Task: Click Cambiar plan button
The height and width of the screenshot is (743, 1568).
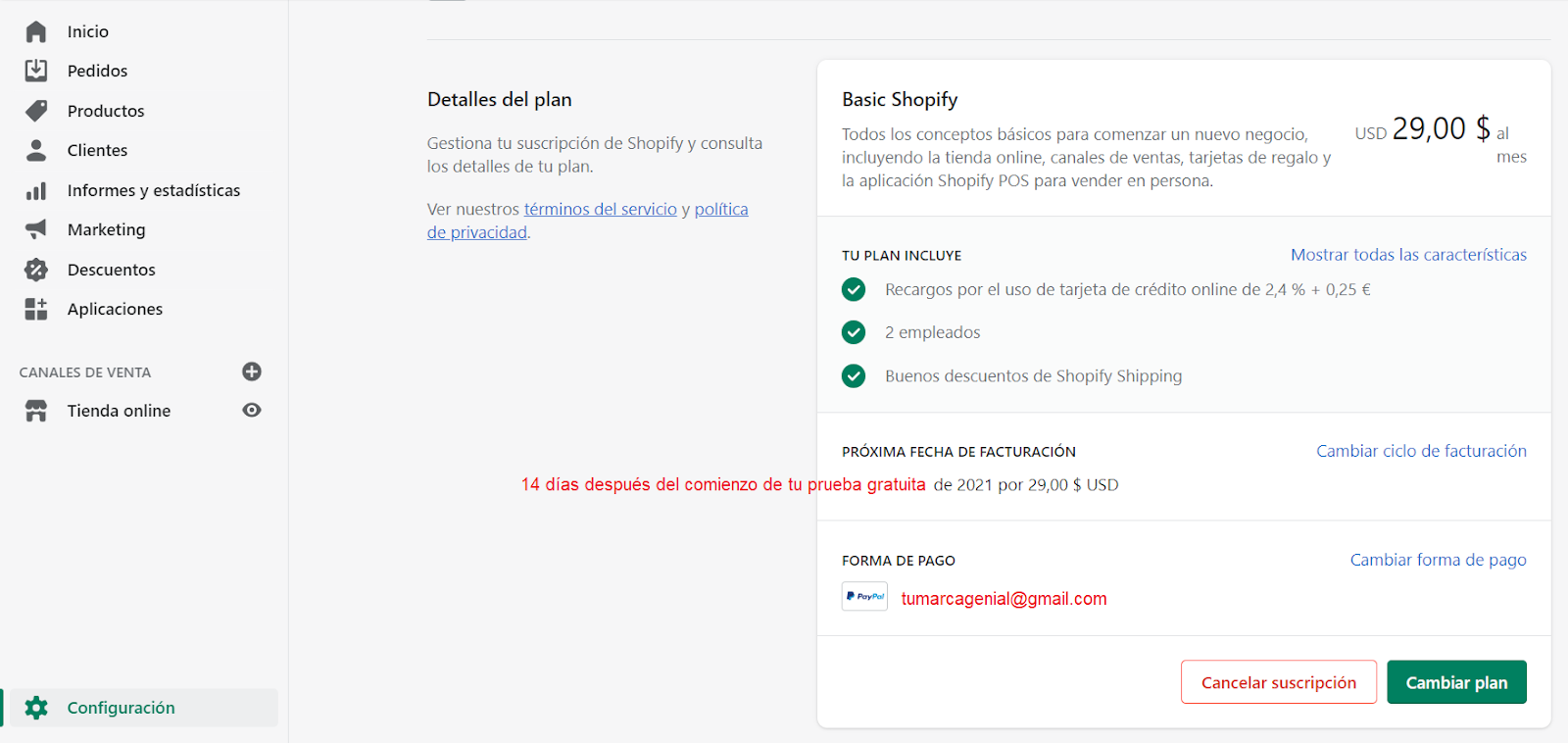Action: click(1456, 682)
